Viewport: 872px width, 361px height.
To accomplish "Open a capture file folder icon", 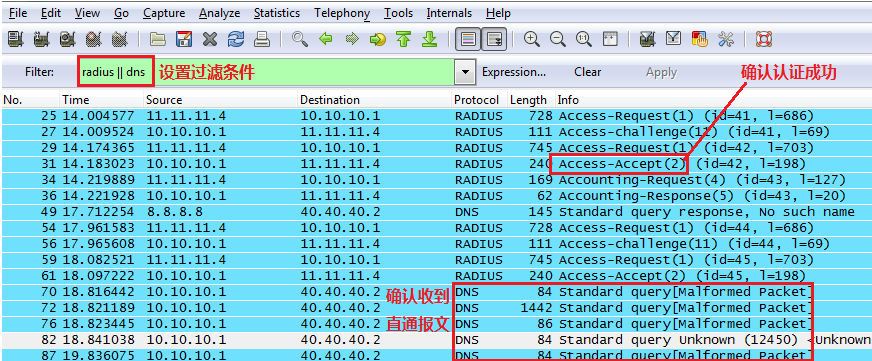I will point(158,39).
